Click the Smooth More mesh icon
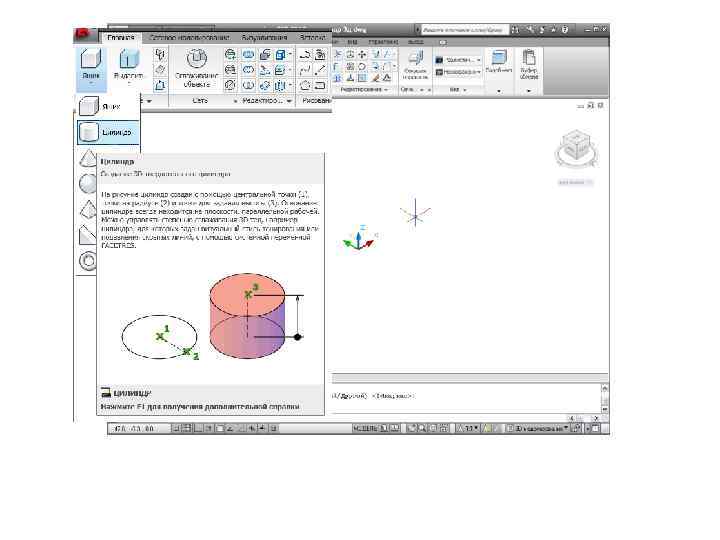The height and width of the screenshot is (540, 720). [231, 55]
